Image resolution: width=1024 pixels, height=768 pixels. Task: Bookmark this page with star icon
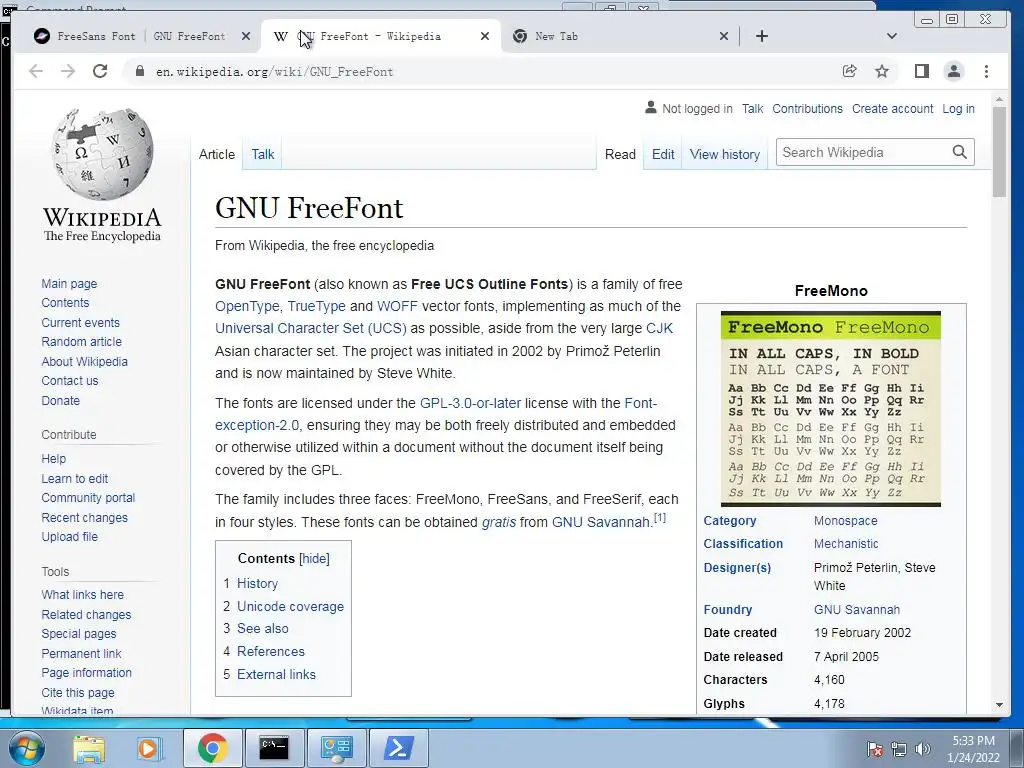tap(882, 71)
